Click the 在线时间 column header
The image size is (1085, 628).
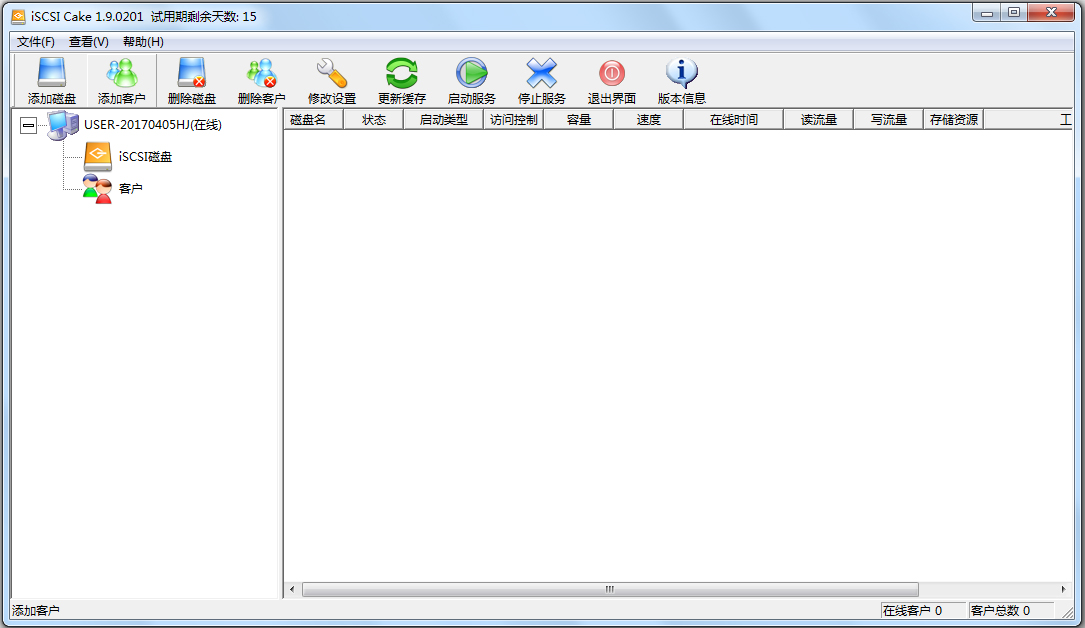tap(733, 120)
